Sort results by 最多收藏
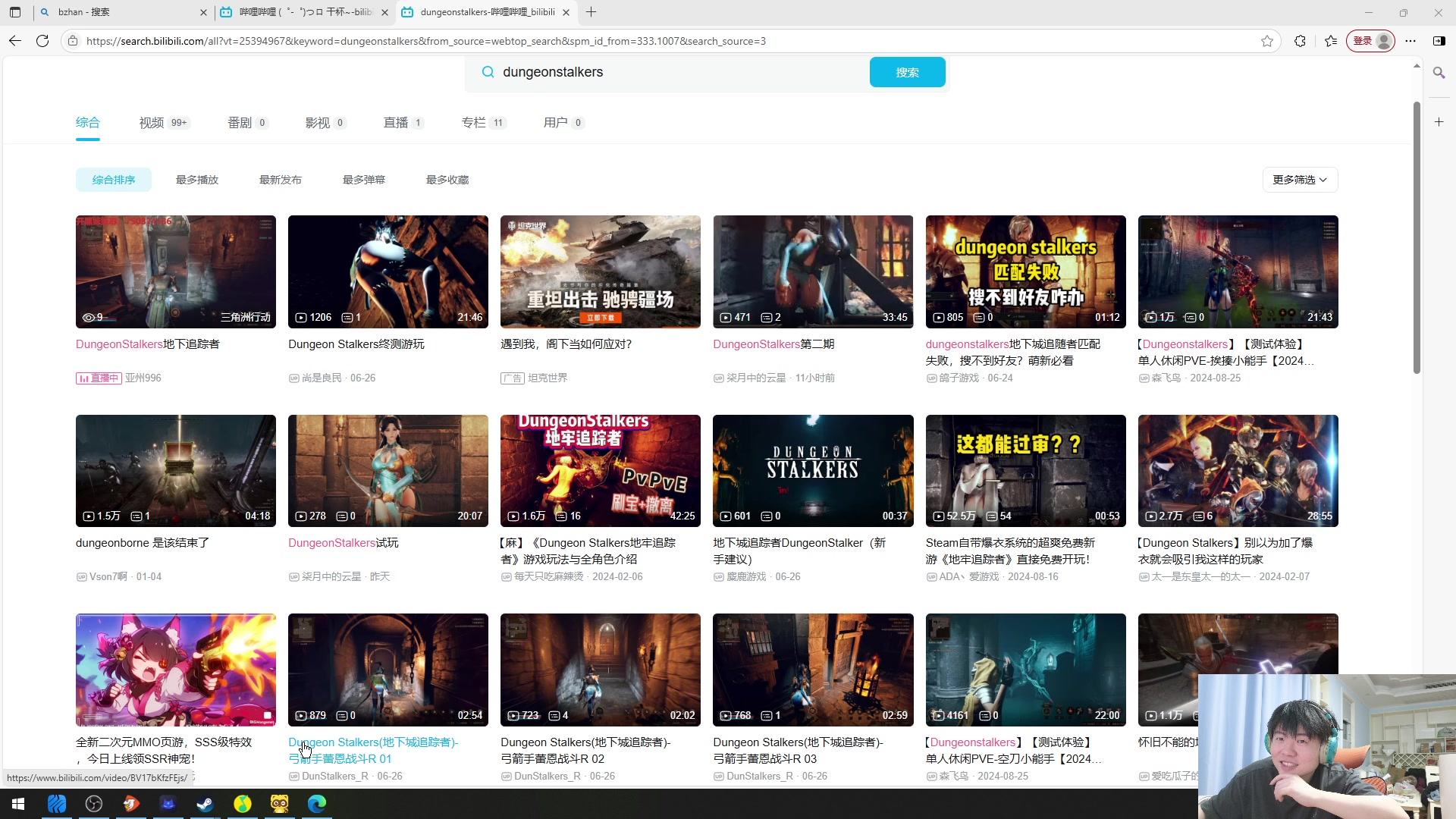Image resolution: width=1456 pixels, height=819 pixels. [x=447, y=180]
